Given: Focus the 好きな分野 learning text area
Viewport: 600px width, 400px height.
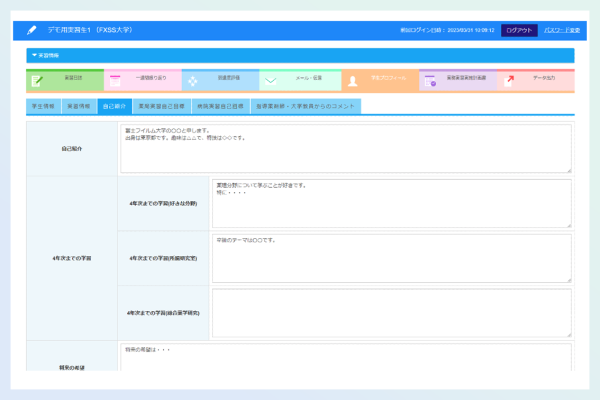Looking at the screenshot, I should [x=391, y=203].
